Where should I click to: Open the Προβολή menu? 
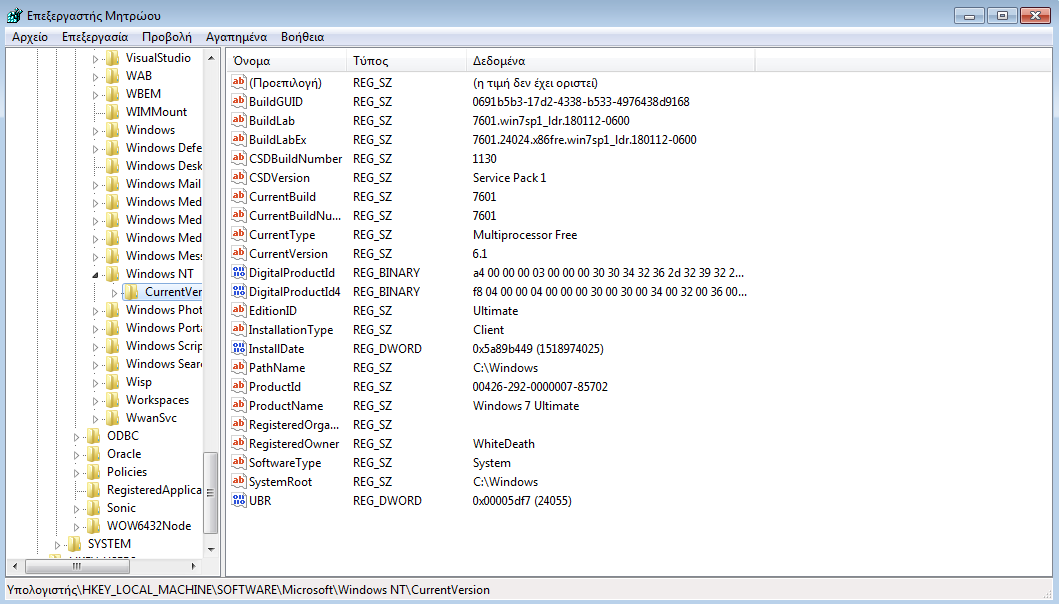[x=167, y=36]
